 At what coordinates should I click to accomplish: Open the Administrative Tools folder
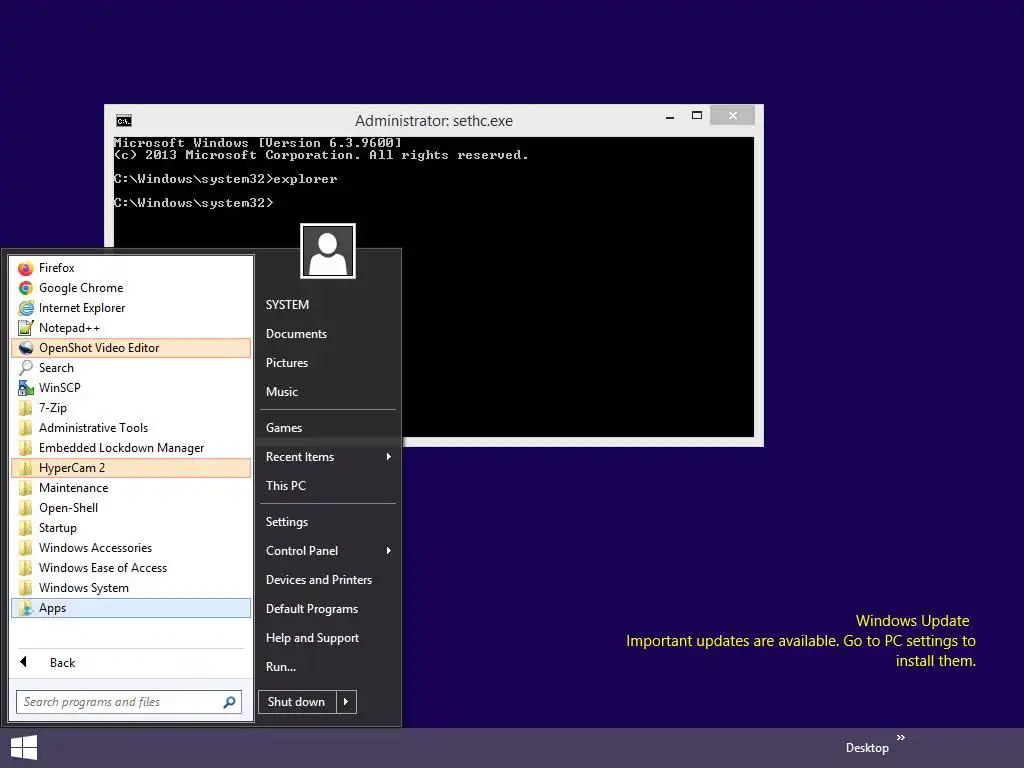pyautogui.click(x=131, y=428)
